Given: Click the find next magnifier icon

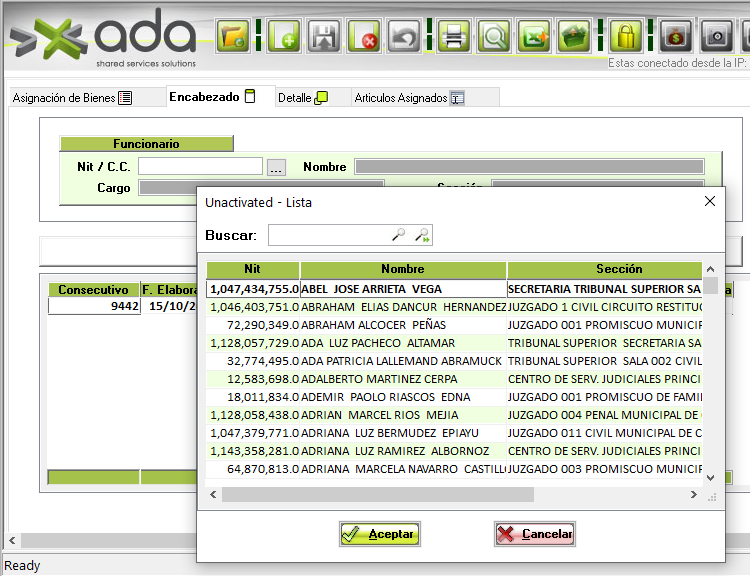Looking at the screenshot, I should point(423,236).
